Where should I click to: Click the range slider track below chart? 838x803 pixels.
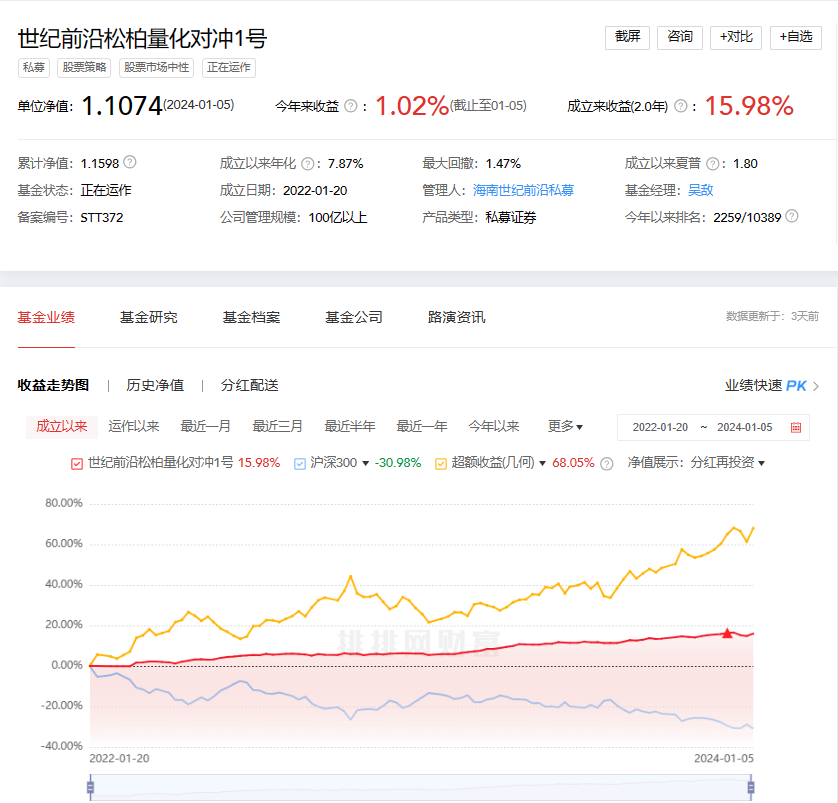421,788
